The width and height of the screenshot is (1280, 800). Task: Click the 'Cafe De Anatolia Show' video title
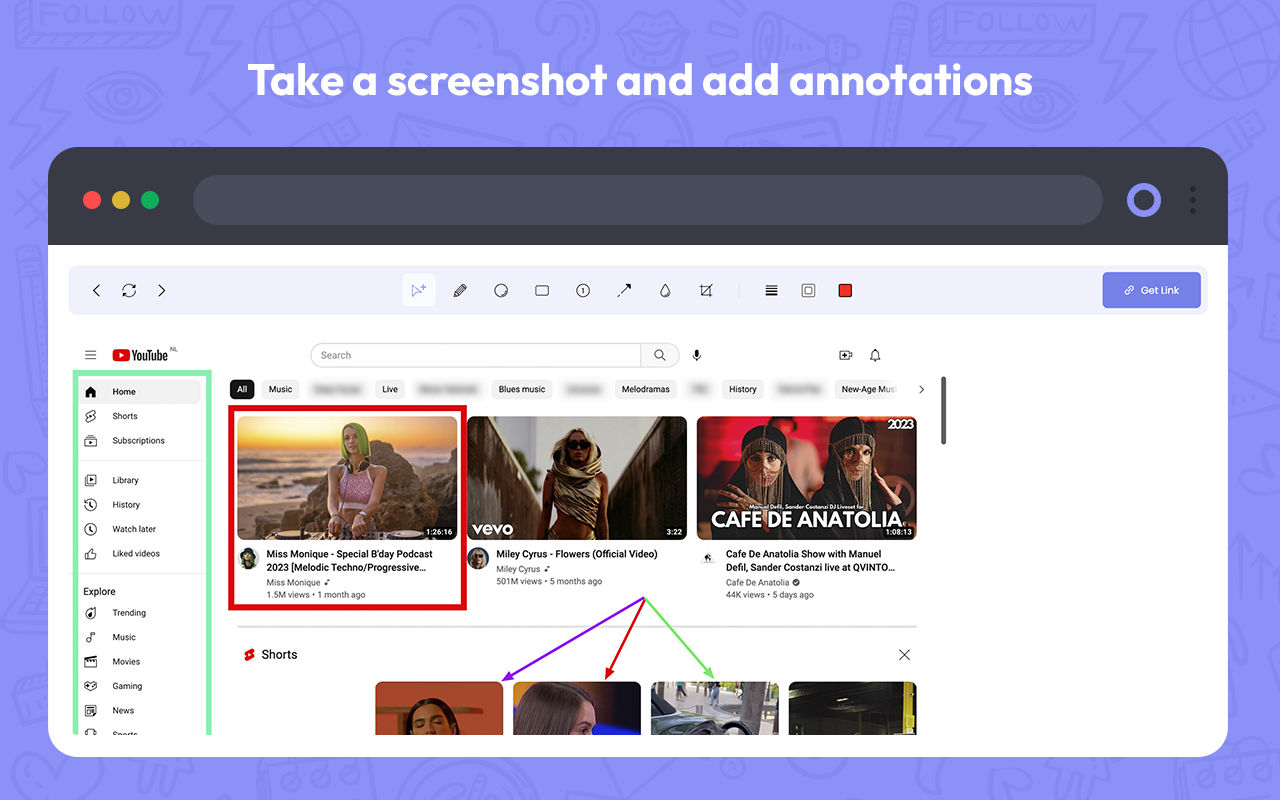(810, 560)
